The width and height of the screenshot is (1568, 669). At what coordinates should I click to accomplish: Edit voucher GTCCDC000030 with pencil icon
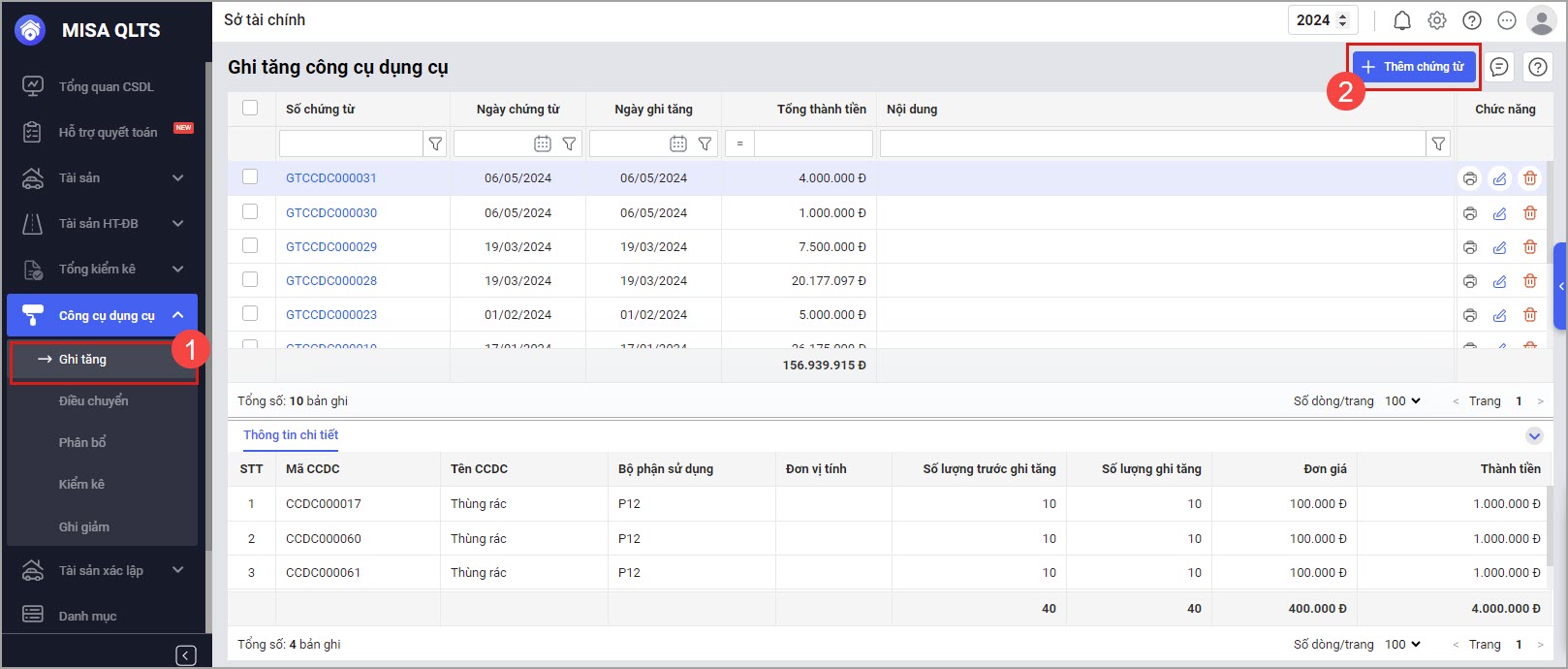pyautogui.click(x=1499, y=213)
